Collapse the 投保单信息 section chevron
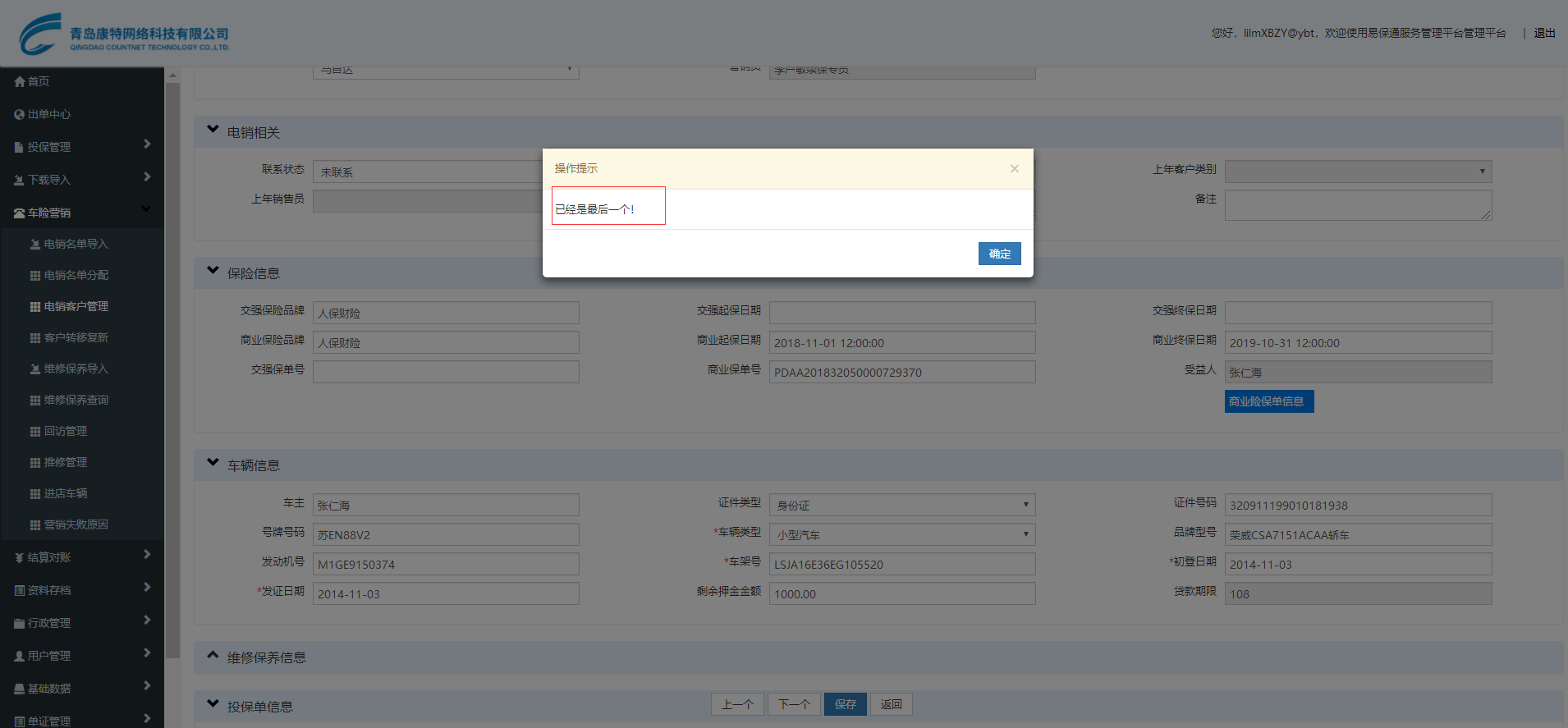This screenshot has width=1568, height=728. point(213,704)
